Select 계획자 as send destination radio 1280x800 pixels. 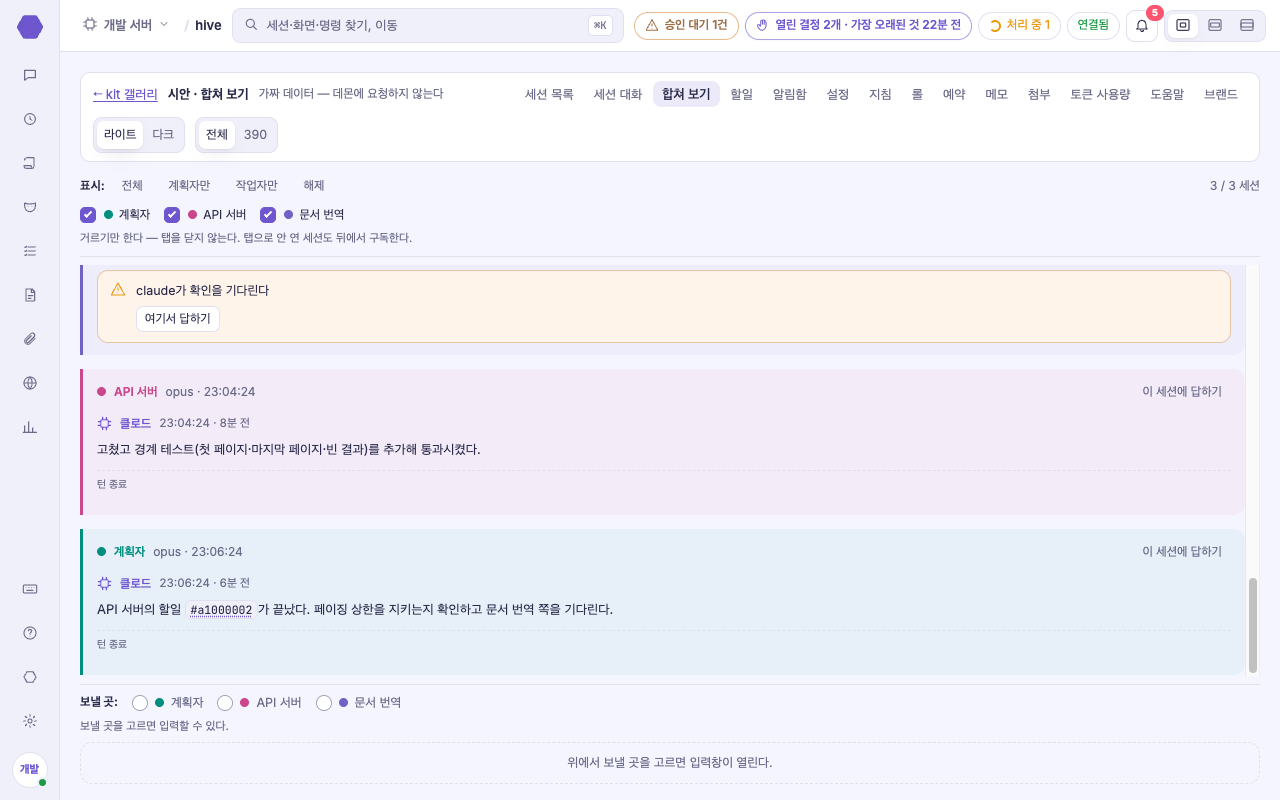pyautogui.click(x=140, y=703)
